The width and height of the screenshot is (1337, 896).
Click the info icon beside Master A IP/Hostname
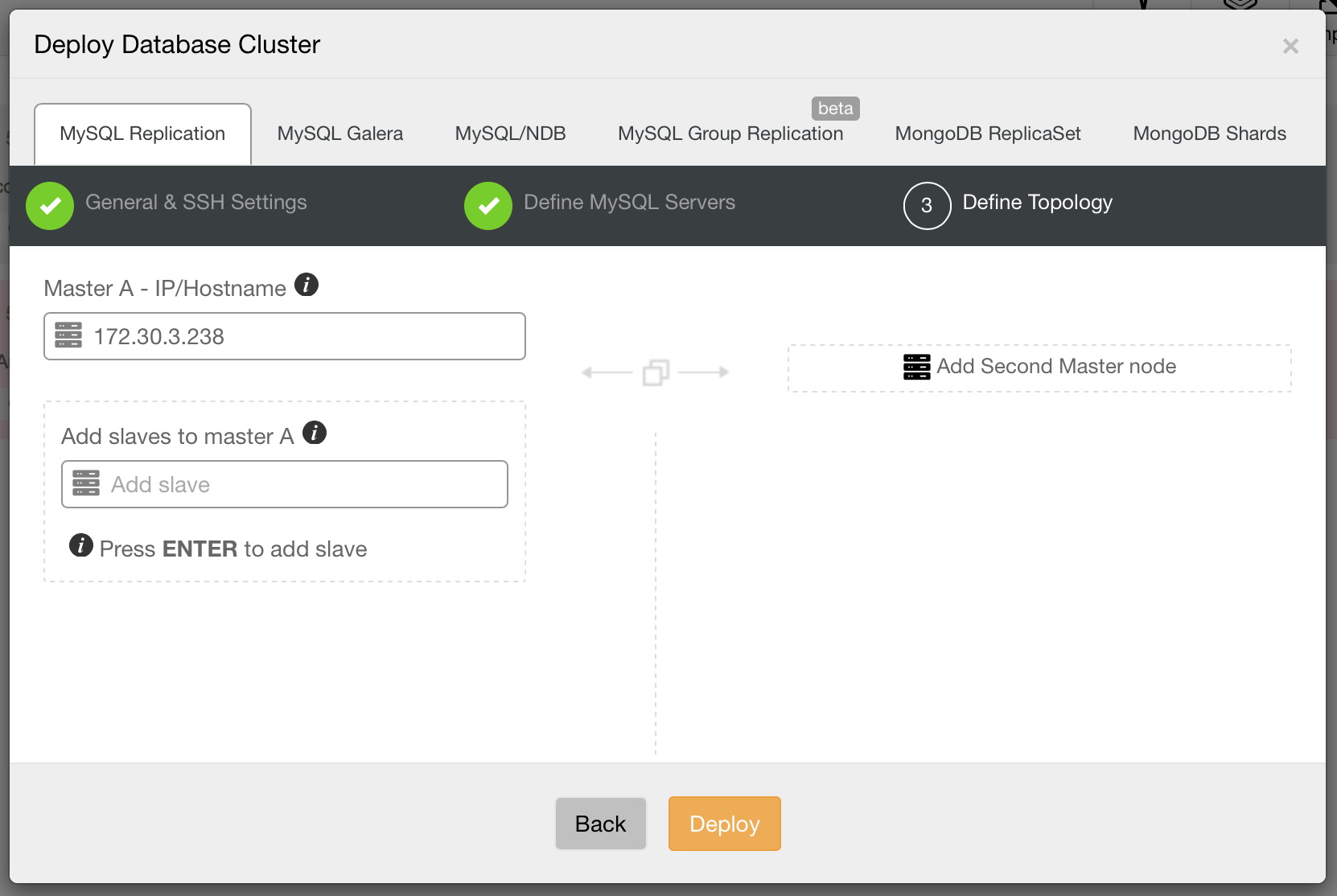click(x=306, y=285)
